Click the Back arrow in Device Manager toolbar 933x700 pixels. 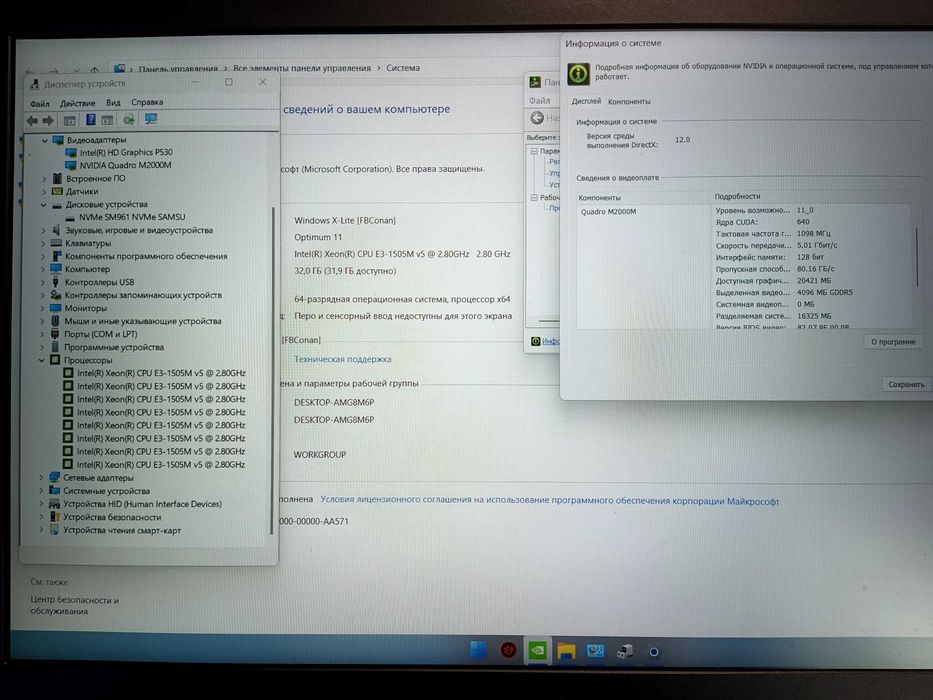(x=32, y=120)
